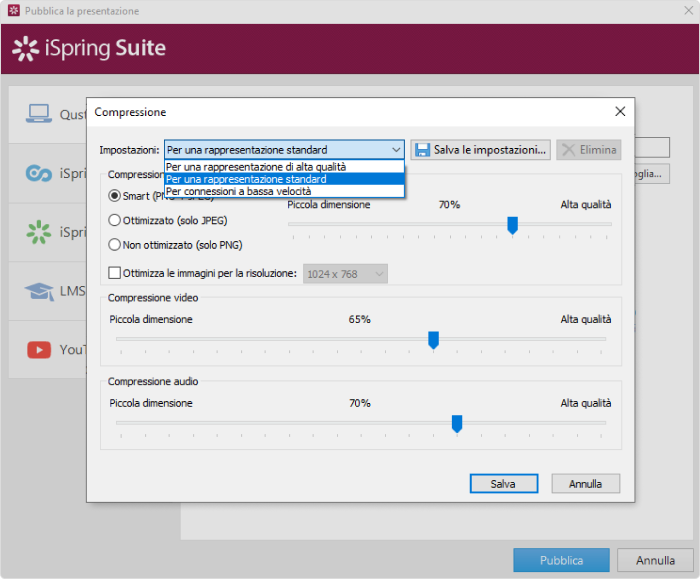Image resolution: width=700 pixels, height=579 pixels.
Task: Choose Per una rappresentazione standard in the list
Action: coord(284,179)
